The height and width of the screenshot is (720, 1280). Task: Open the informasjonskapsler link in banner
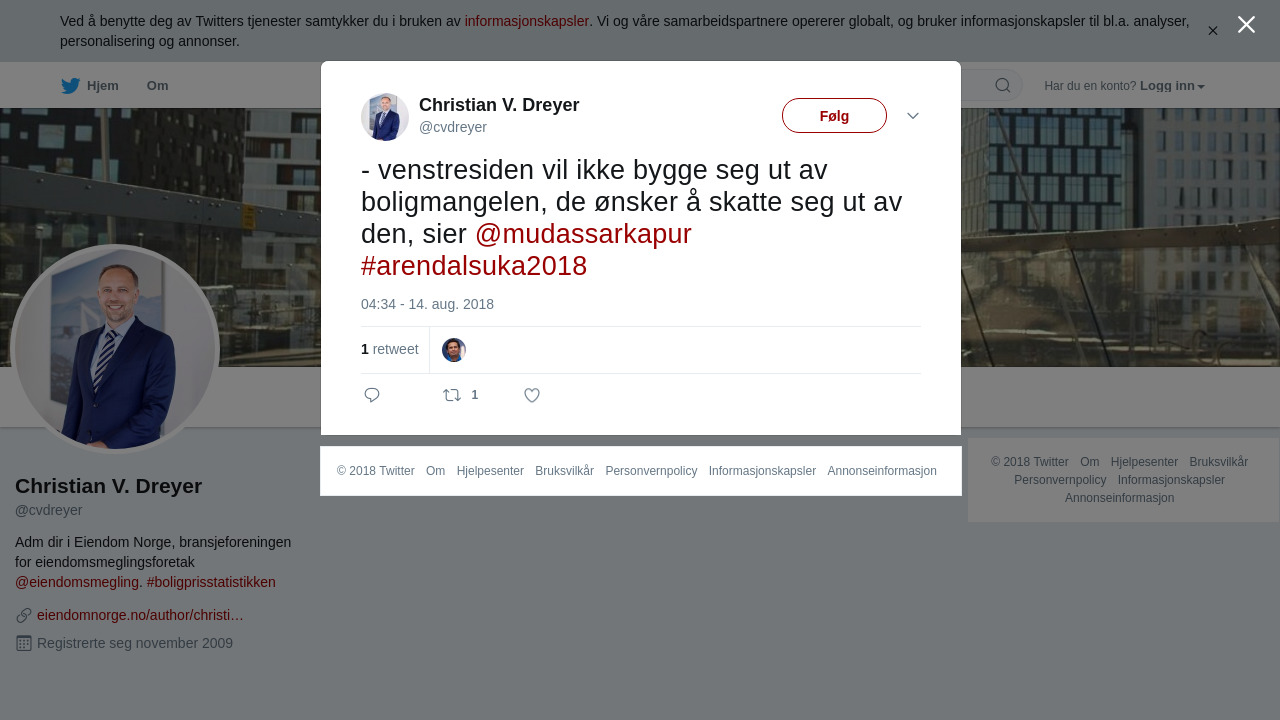click(527, 21)
